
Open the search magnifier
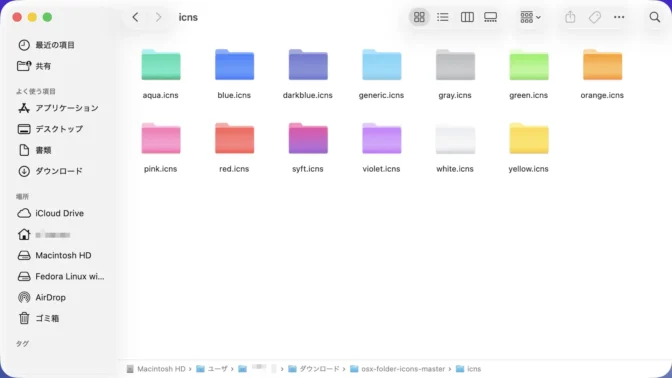click(x=654, y=17)
